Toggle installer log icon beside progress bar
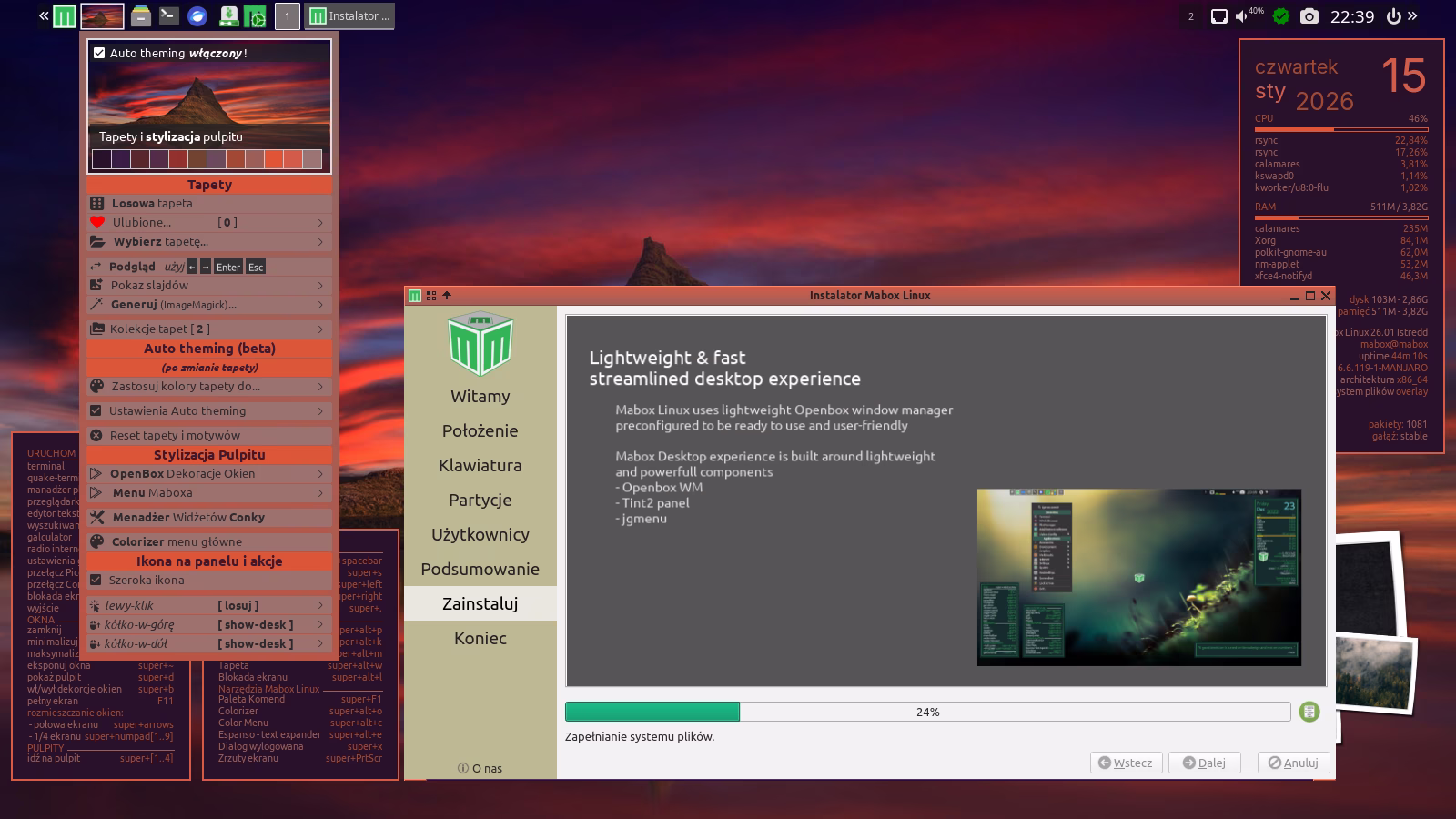Viewport: 1456px width, 819px height. point(1309,712)
